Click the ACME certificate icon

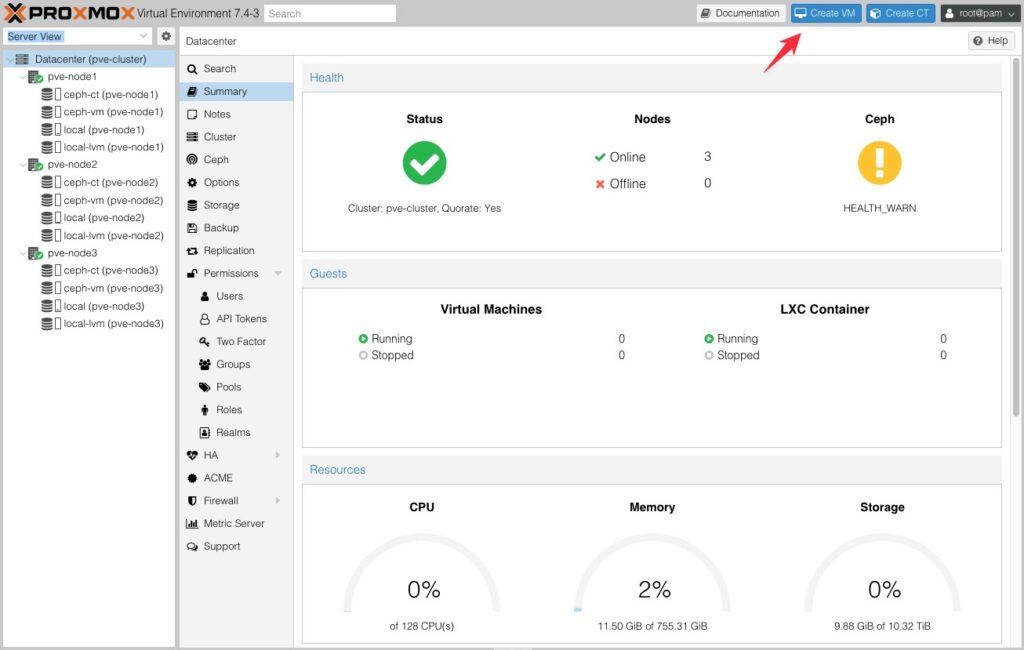[x=192, y=478]
